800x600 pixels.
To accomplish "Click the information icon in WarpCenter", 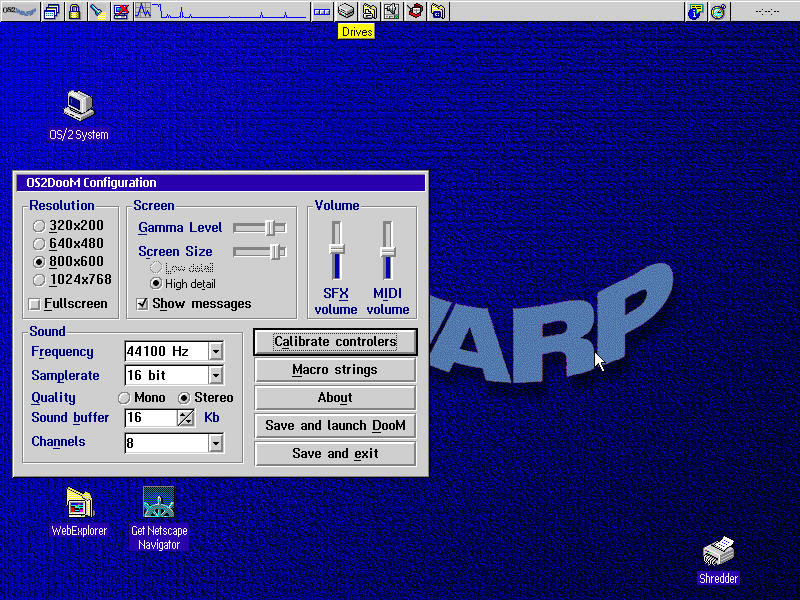I will (696, 11).
